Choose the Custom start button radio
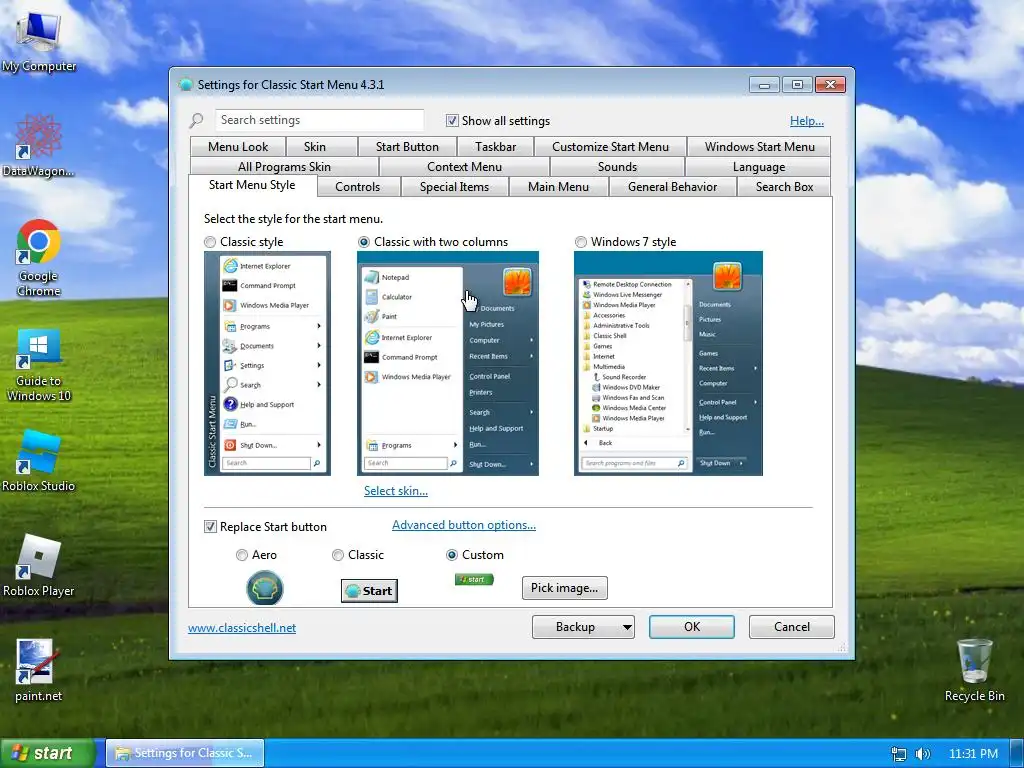Screen dimensions: 1024x768 [x=451, y=555]
